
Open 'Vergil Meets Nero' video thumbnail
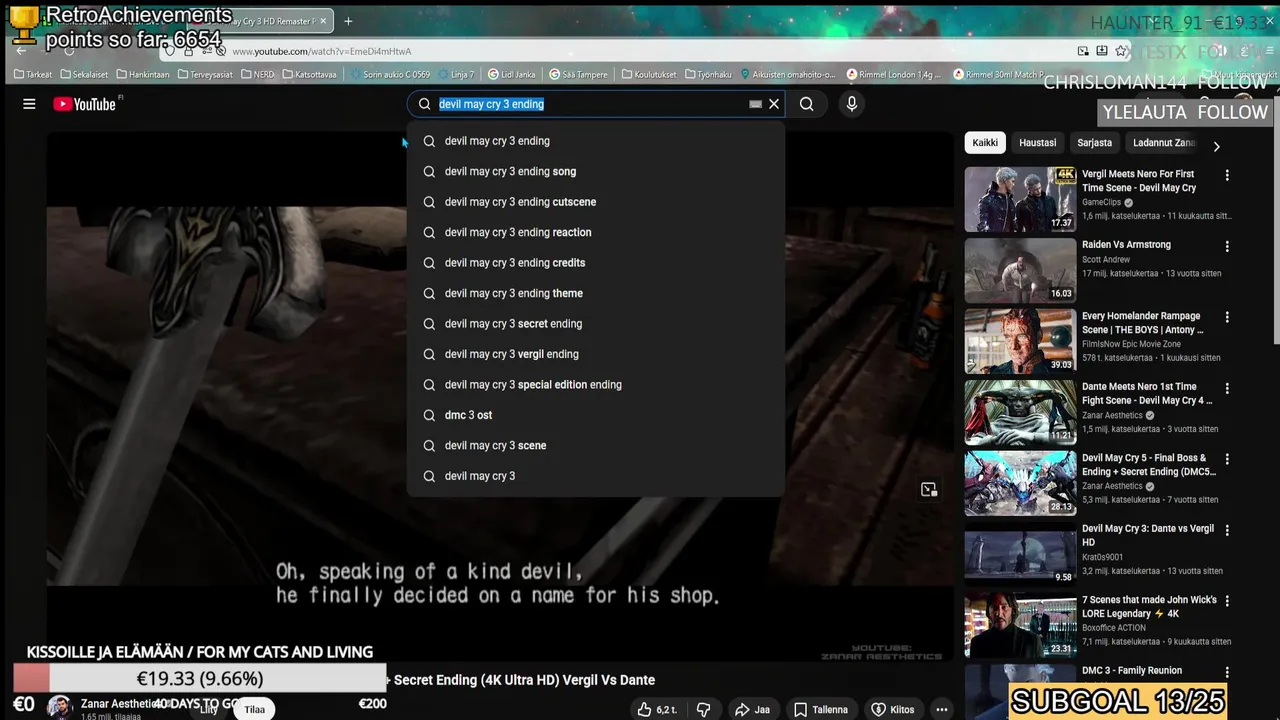(x=1020, y=199)
